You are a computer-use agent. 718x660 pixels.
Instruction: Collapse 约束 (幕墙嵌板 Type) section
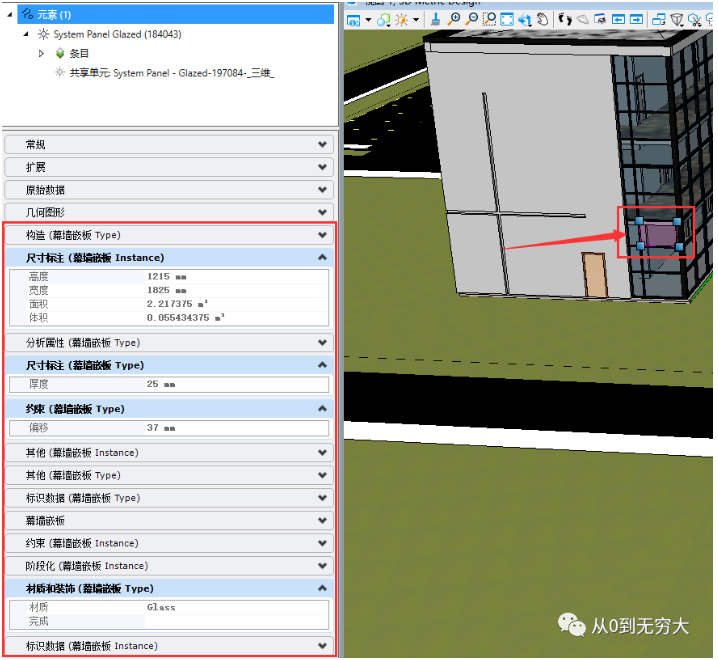pos(169,409)
